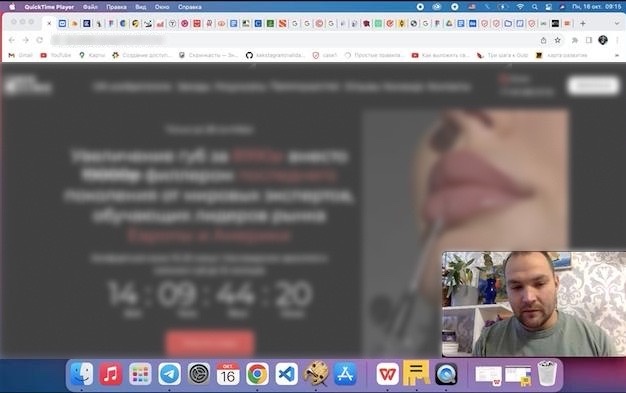Add a new tab with plus button
Viewport: 626px width, 393px height.
583,24
